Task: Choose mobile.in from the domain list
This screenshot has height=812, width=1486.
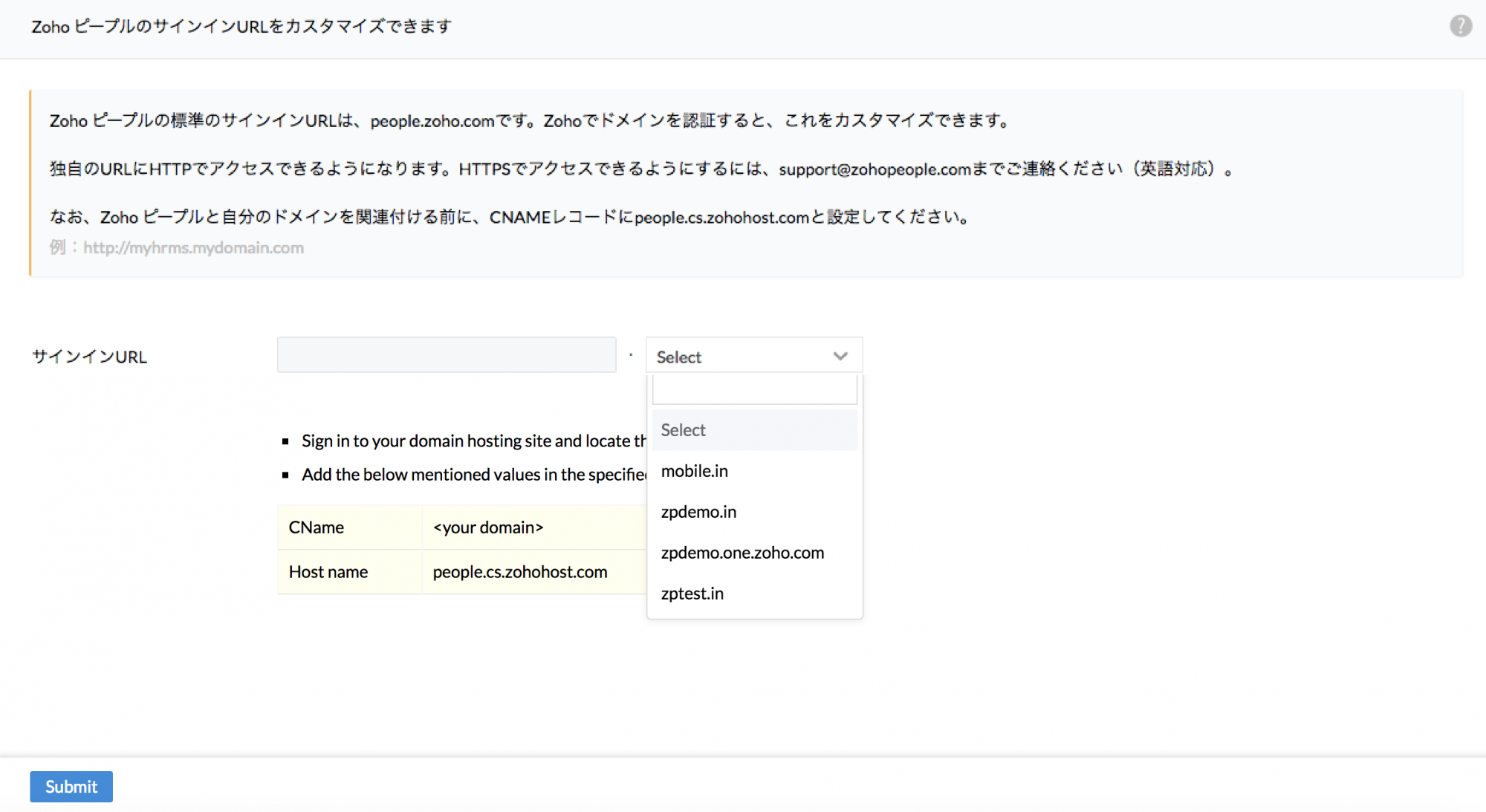Action: [695, 471]
